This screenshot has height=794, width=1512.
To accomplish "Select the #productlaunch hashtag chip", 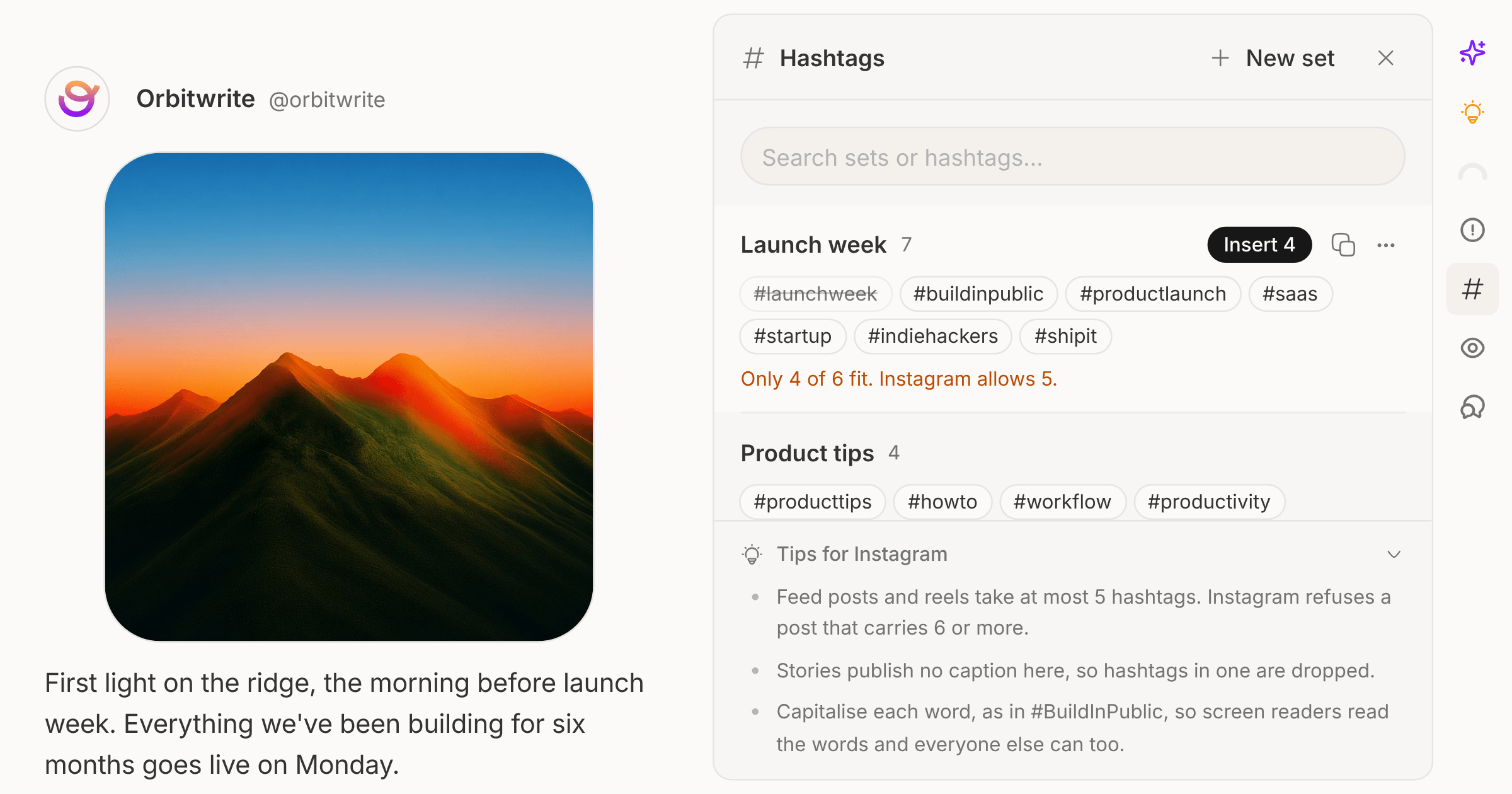I will 1153,294.
